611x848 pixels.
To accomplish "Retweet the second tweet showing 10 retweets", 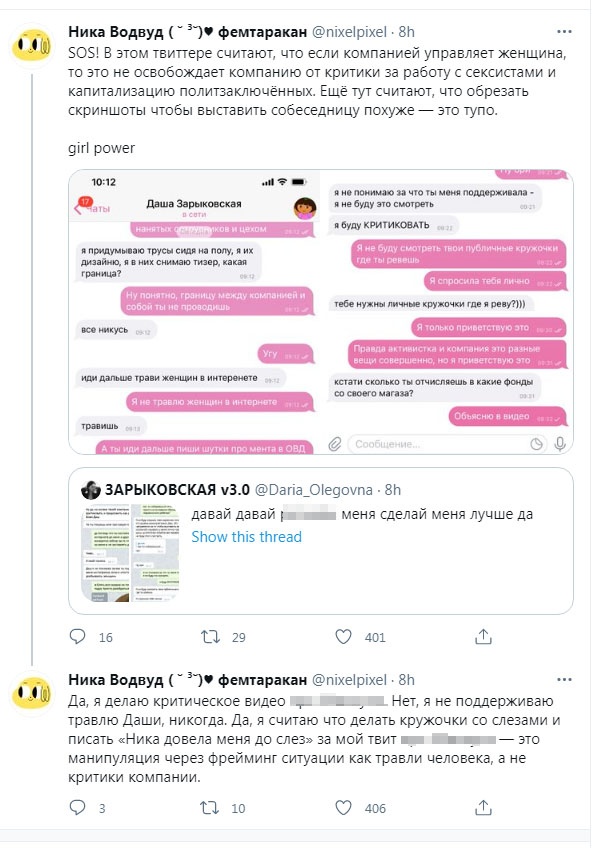I will [x=209, y=807].
